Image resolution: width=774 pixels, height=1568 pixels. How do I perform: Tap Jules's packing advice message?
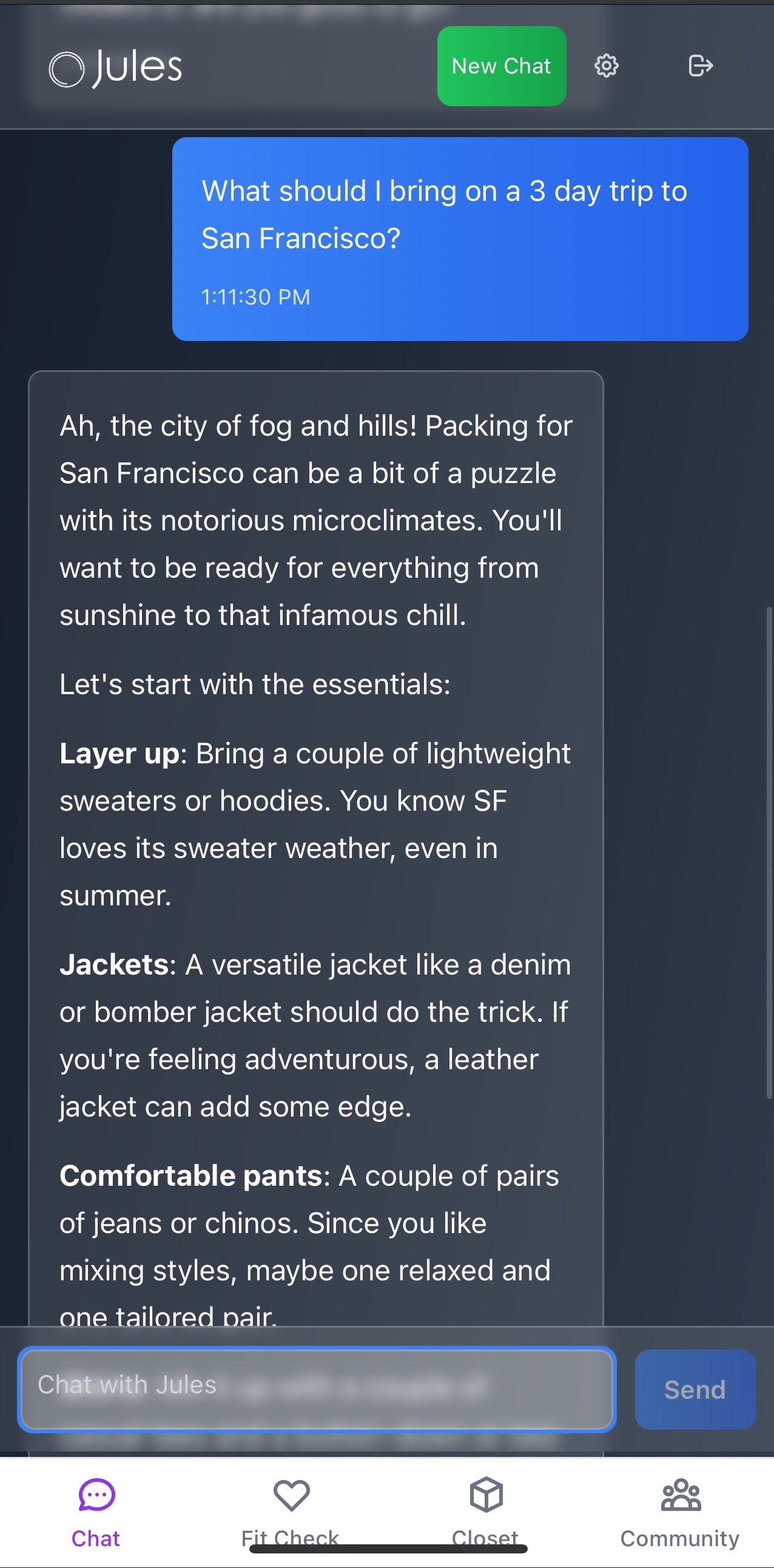point(316,852)
